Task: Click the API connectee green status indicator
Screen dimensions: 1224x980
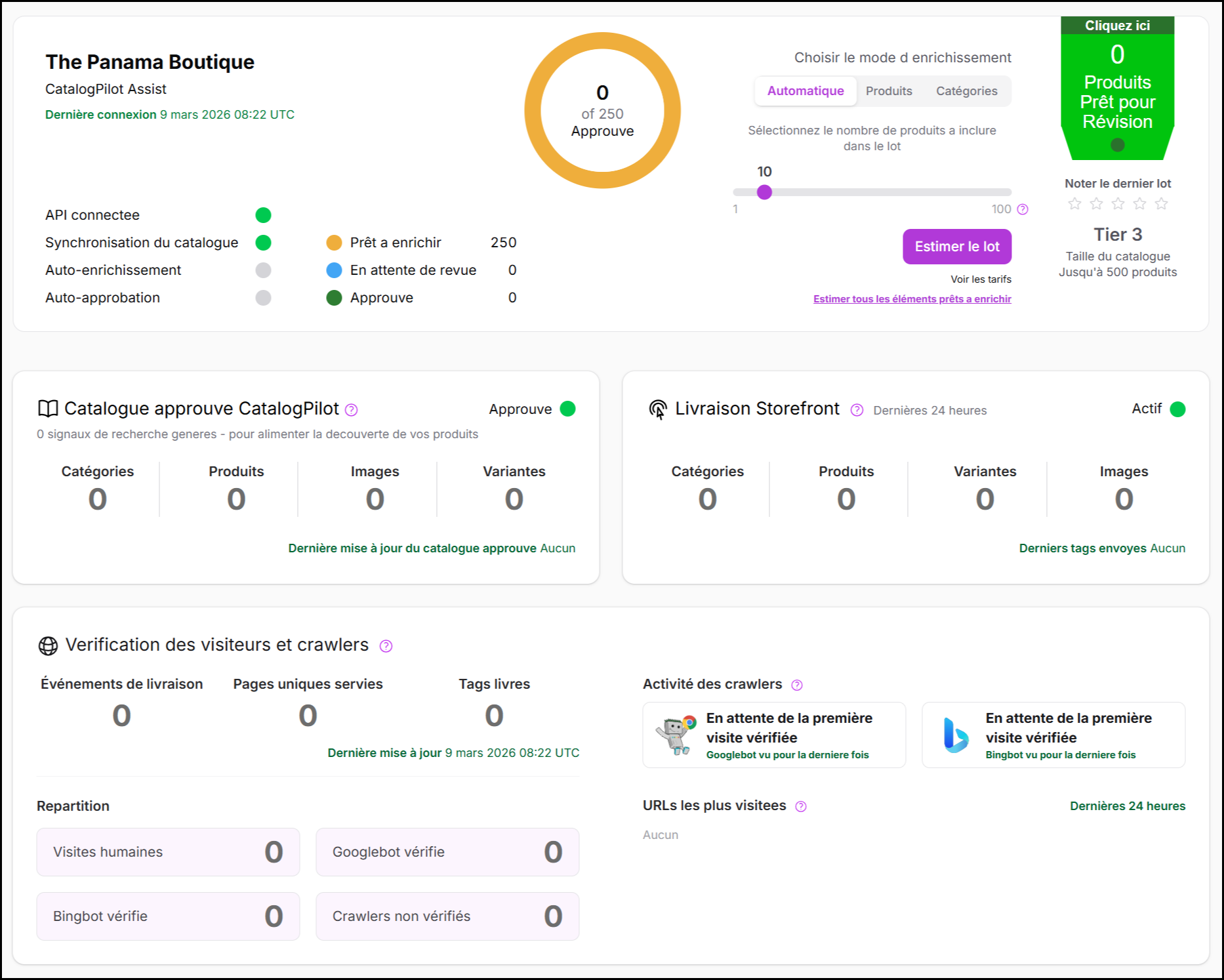Action: pos(263,215)
